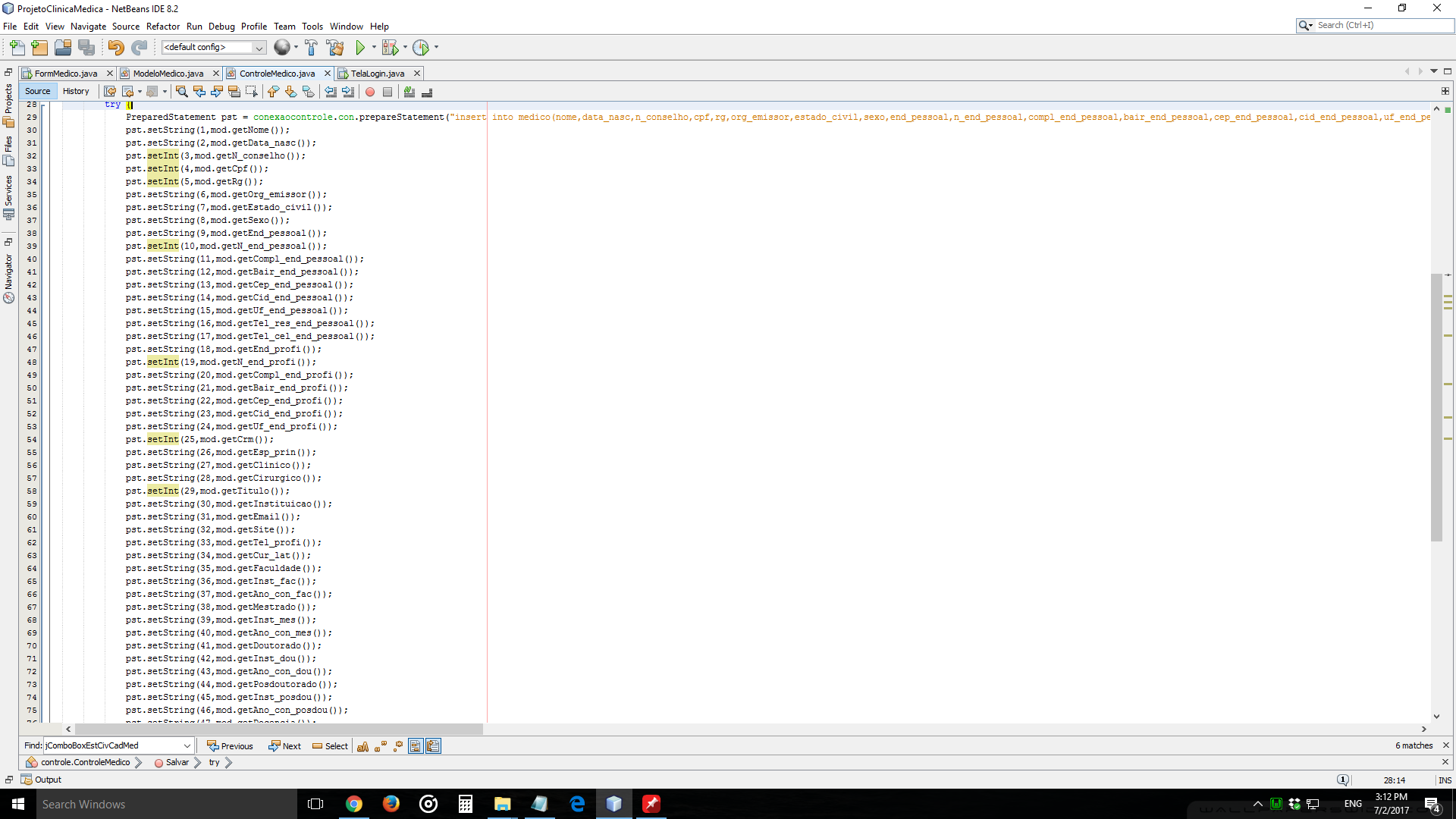Start macro recording with red circle

point(370,92)
